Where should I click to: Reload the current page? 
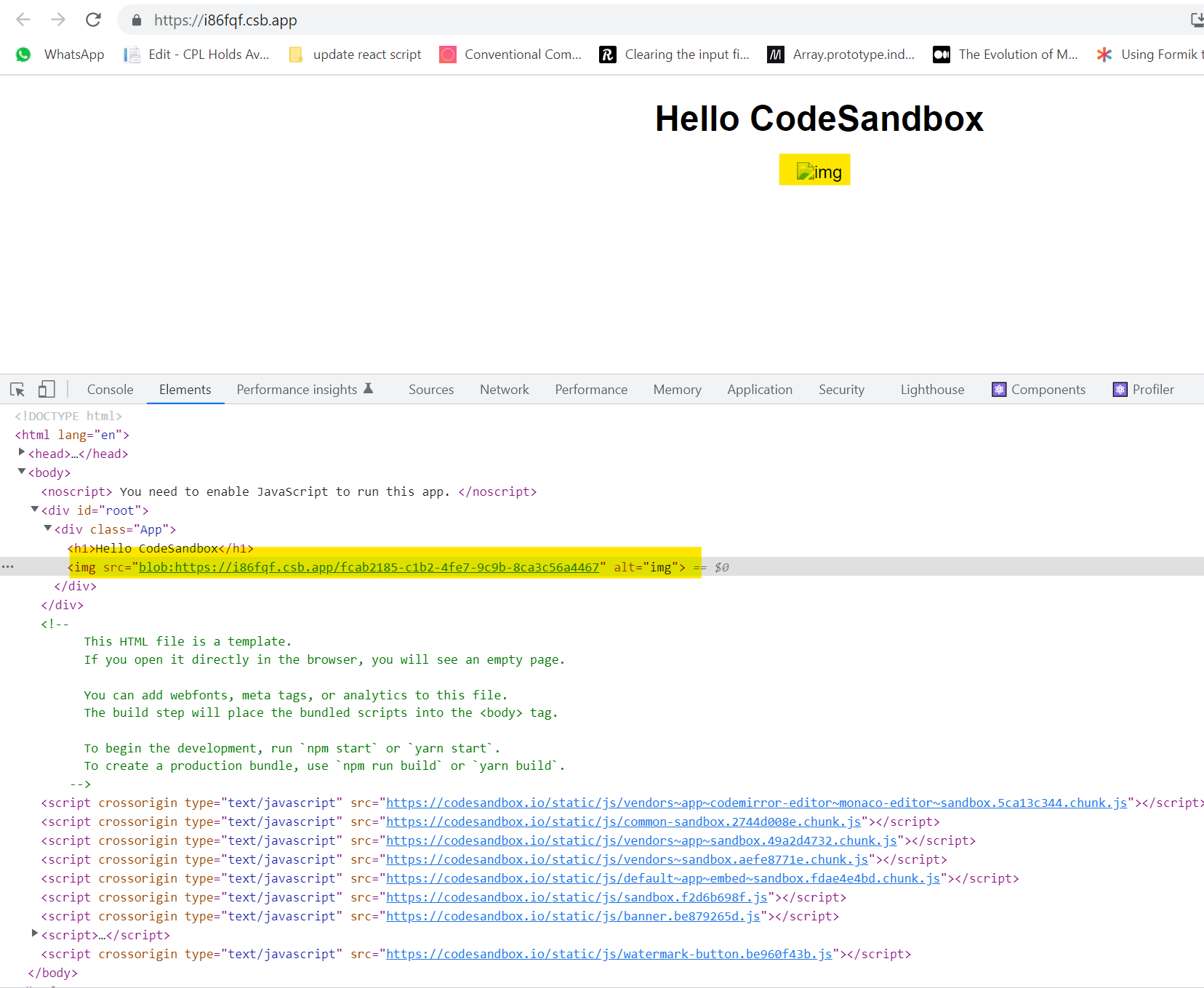[x=93, y=20]
